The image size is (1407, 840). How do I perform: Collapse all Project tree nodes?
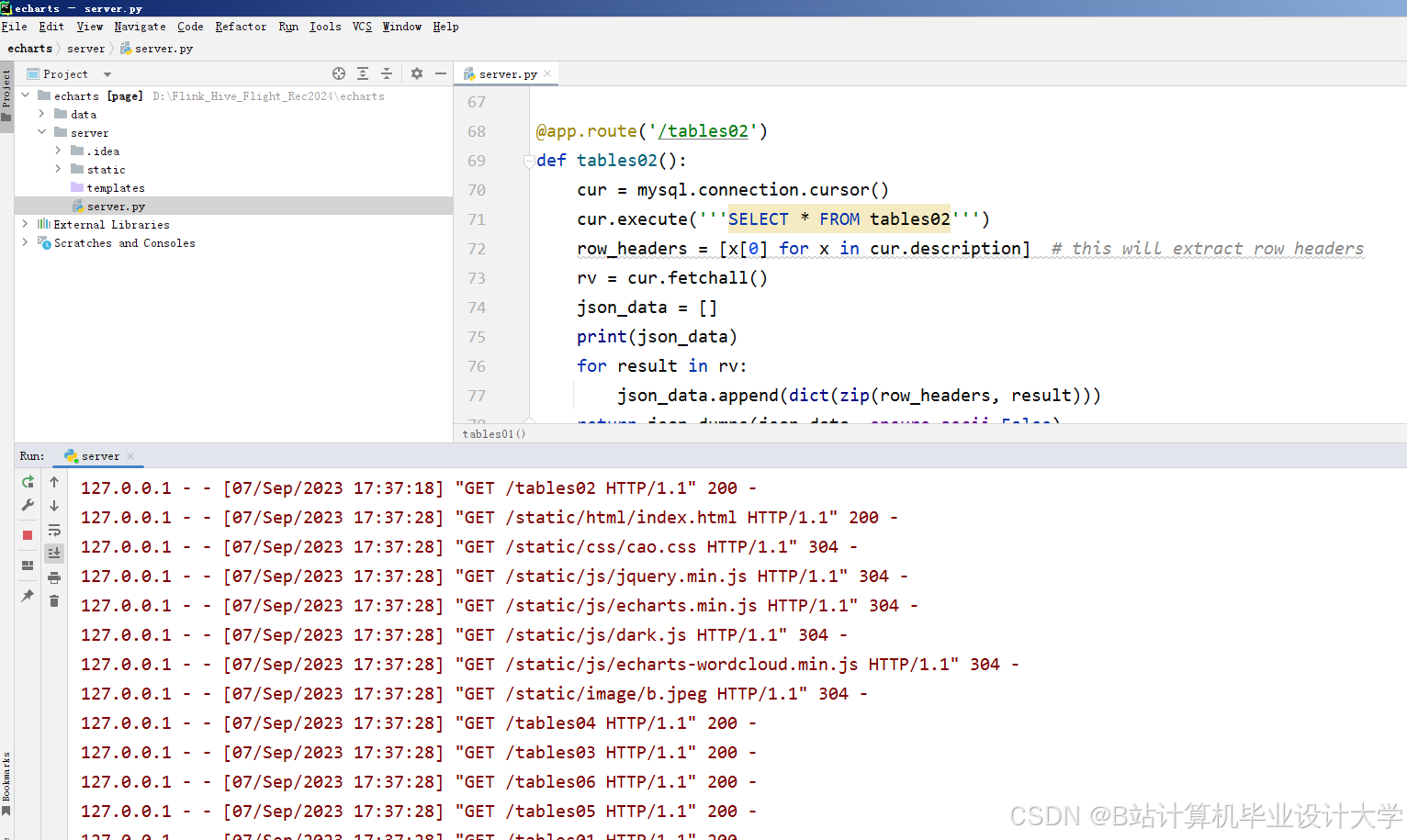[387, 73]
